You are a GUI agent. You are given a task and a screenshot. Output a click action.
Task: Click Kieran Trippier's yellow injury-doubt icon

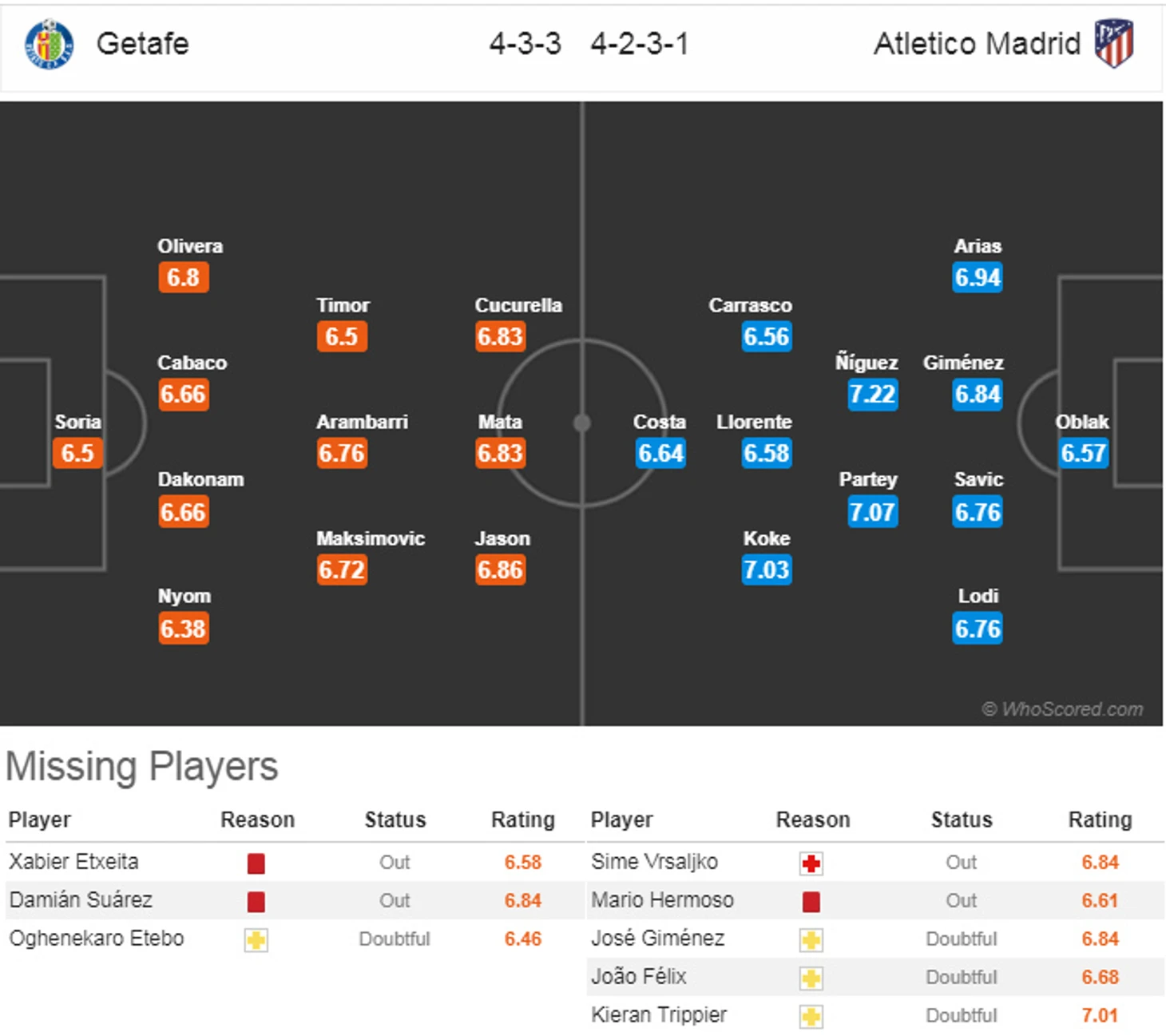coord(811,1017)
